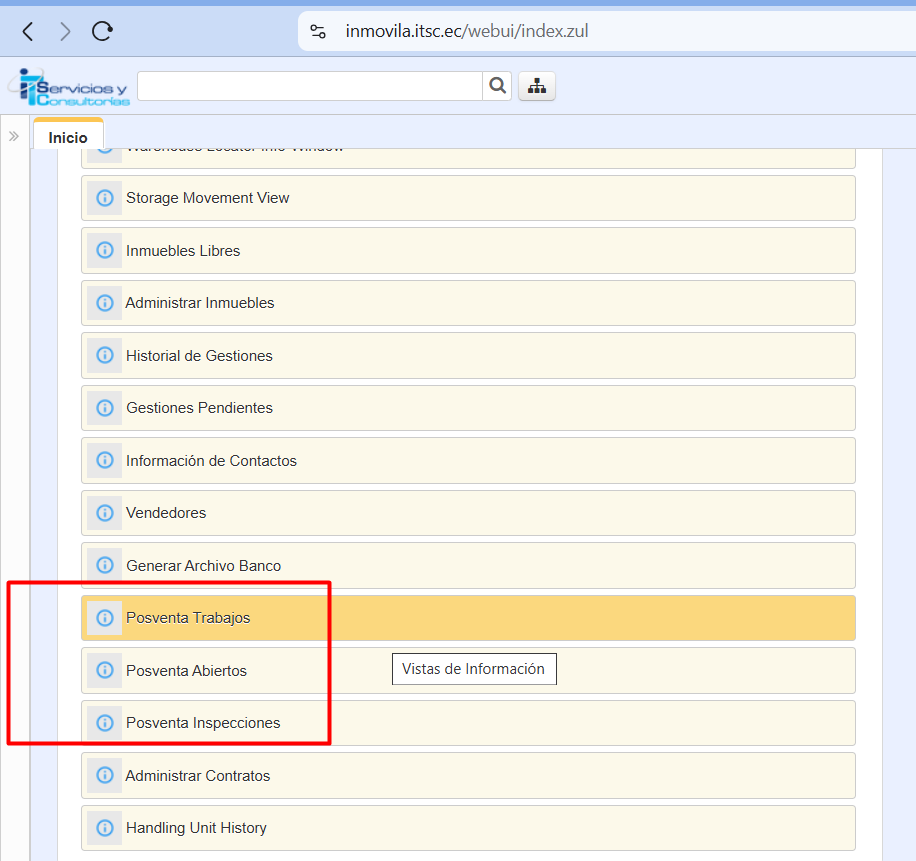Open Generar Archivo Banco view
Viewport: 916px width, 861px height.
(203, 566)
